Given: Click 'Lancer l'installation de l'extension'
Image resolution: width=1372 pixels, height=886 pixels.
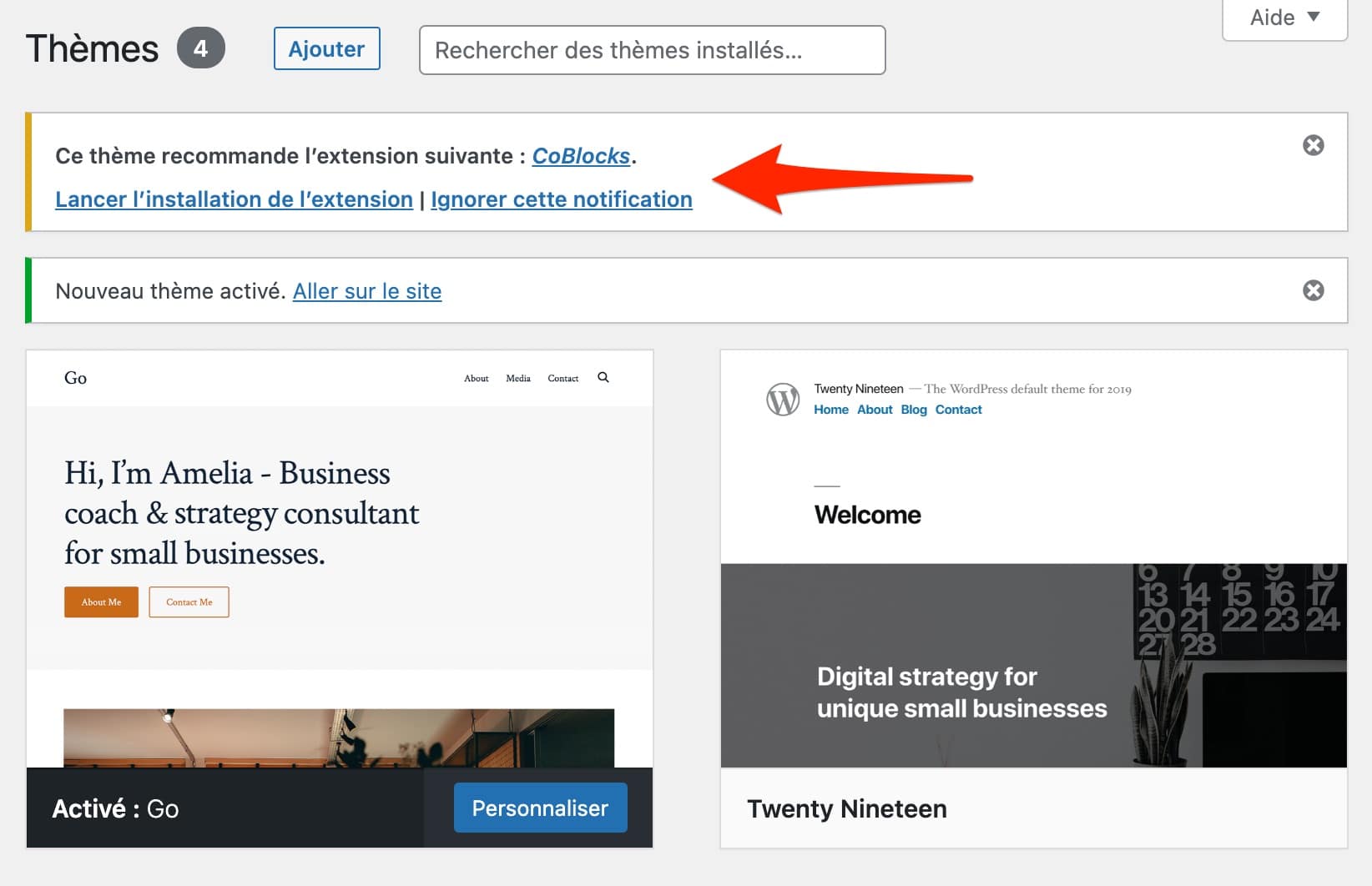Looking at the screenshot, I should coord(234,199).
